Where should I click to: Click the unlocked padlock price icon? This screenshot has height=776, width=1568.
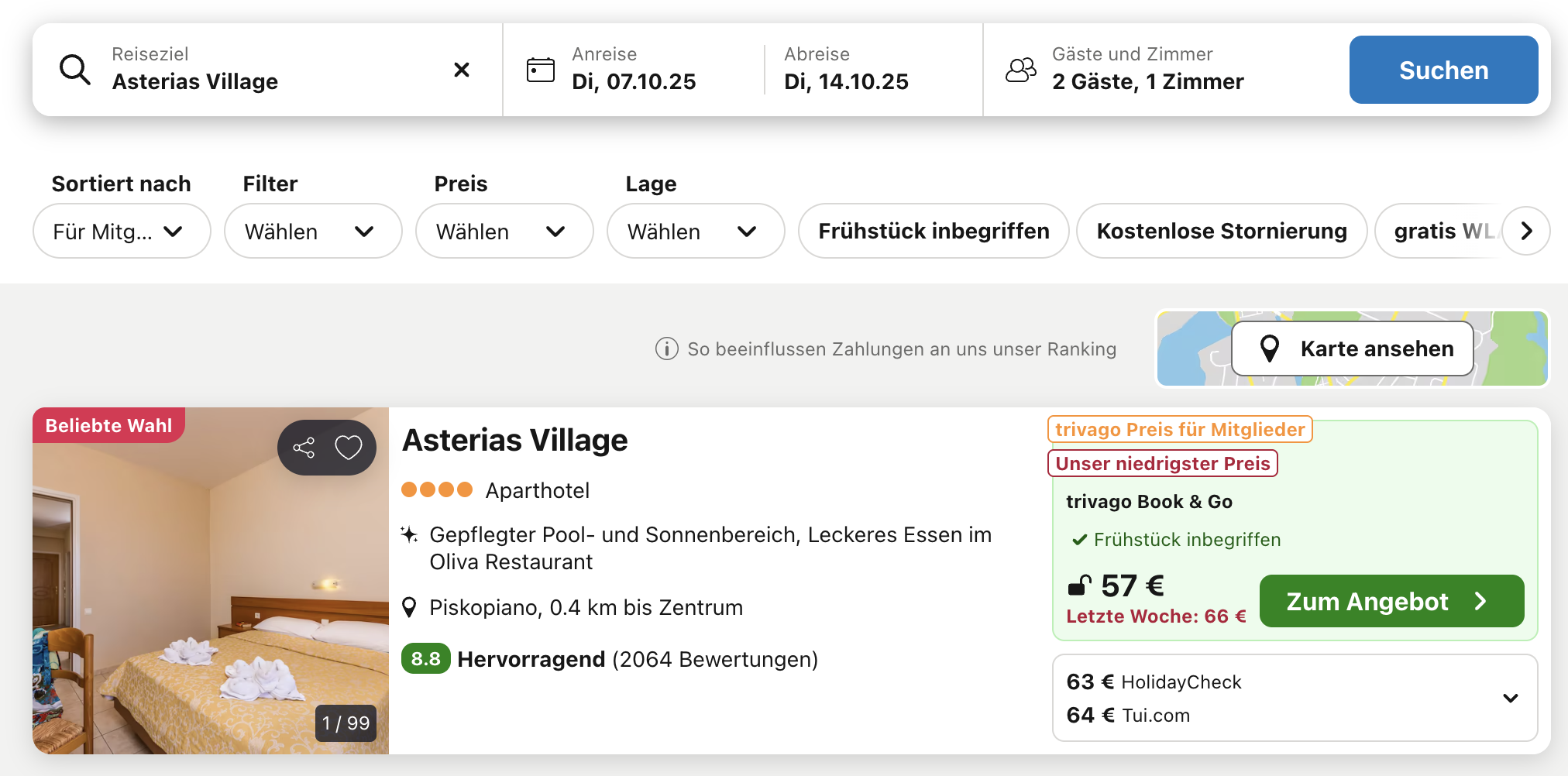coord(1080,585)
